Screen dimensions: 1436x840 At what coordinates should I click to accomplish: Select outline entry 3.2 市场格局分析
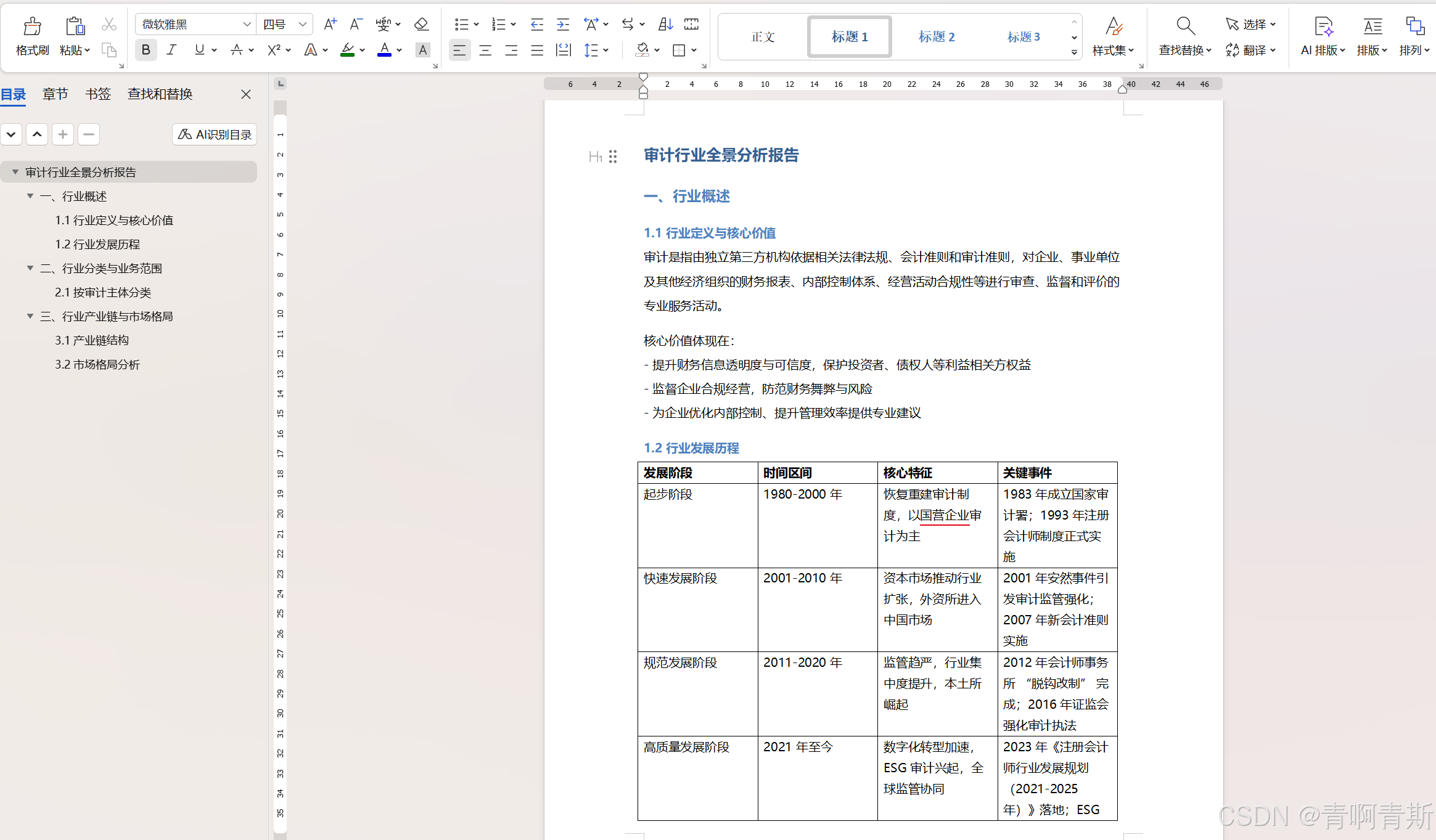pyautogui.click(x=97, y=364)
